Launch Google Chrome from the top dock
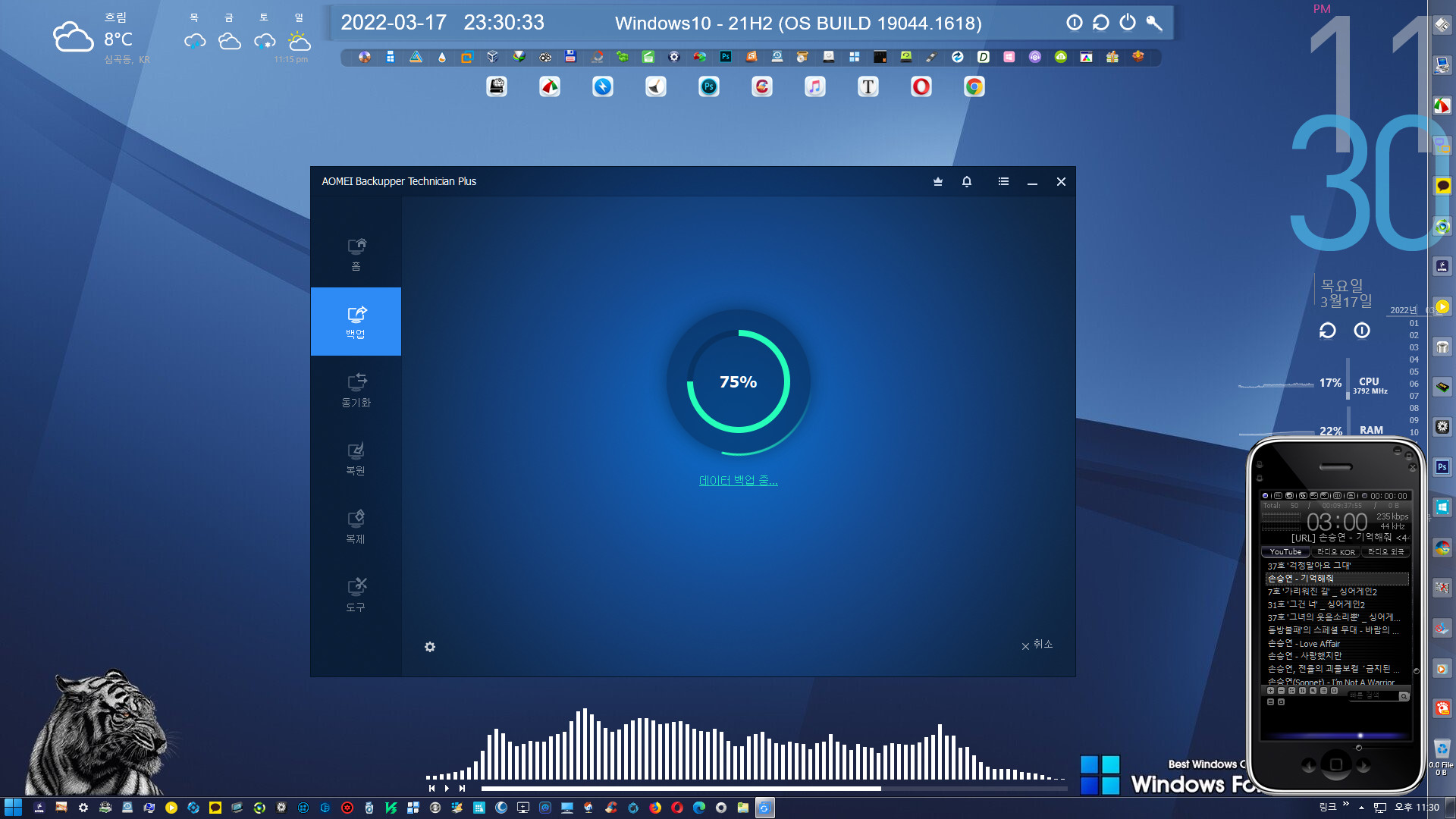This screenshot has width=1456, height=819. [974, 86]
